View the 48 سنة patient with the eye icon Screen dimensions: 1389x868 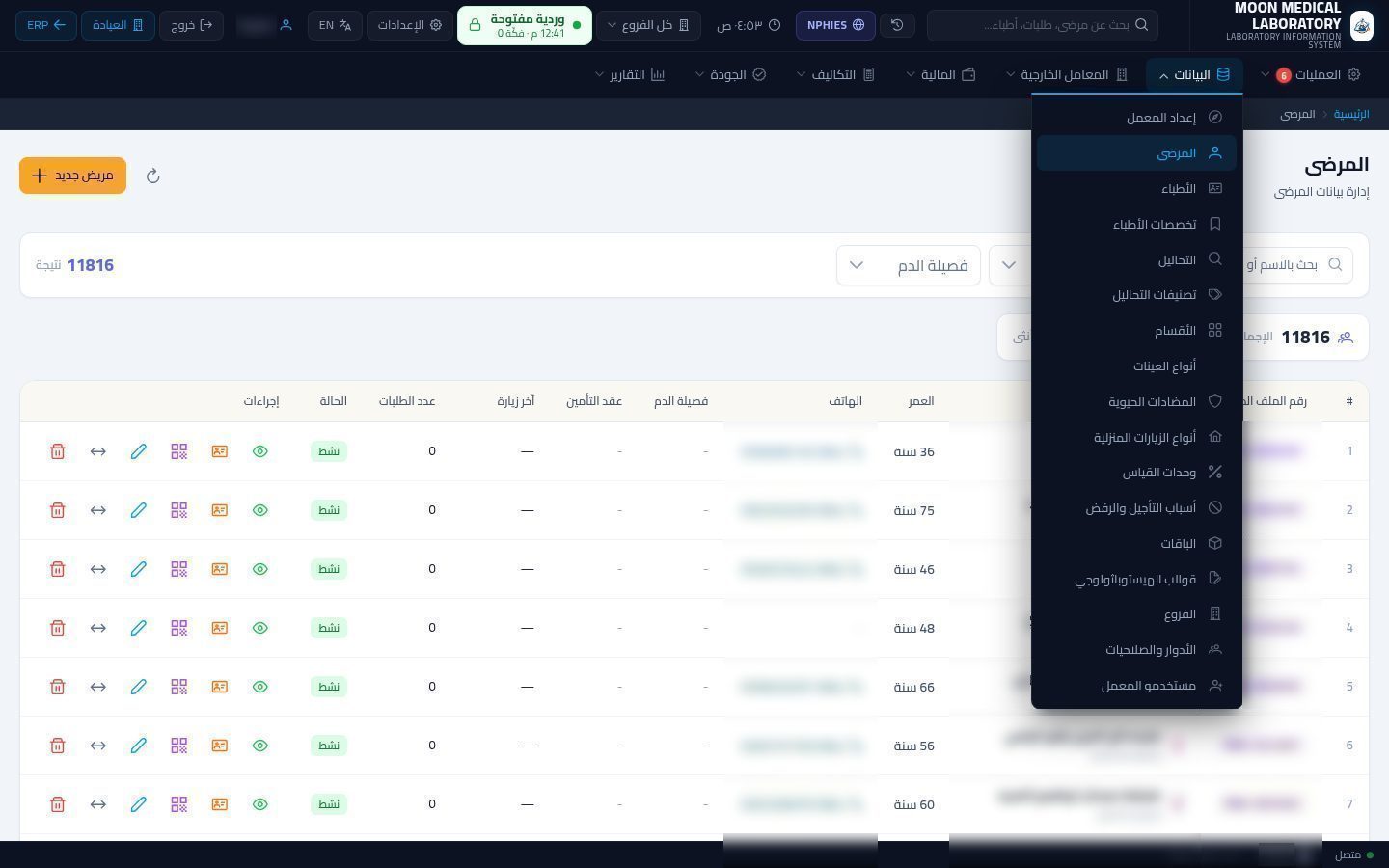tap(260, 628)
